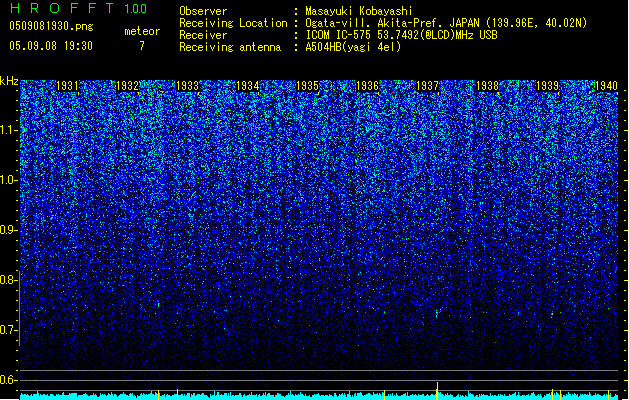Click the date stamp 05.09.08 19:30
Screen dimensions: 629x400
point(51,46)
